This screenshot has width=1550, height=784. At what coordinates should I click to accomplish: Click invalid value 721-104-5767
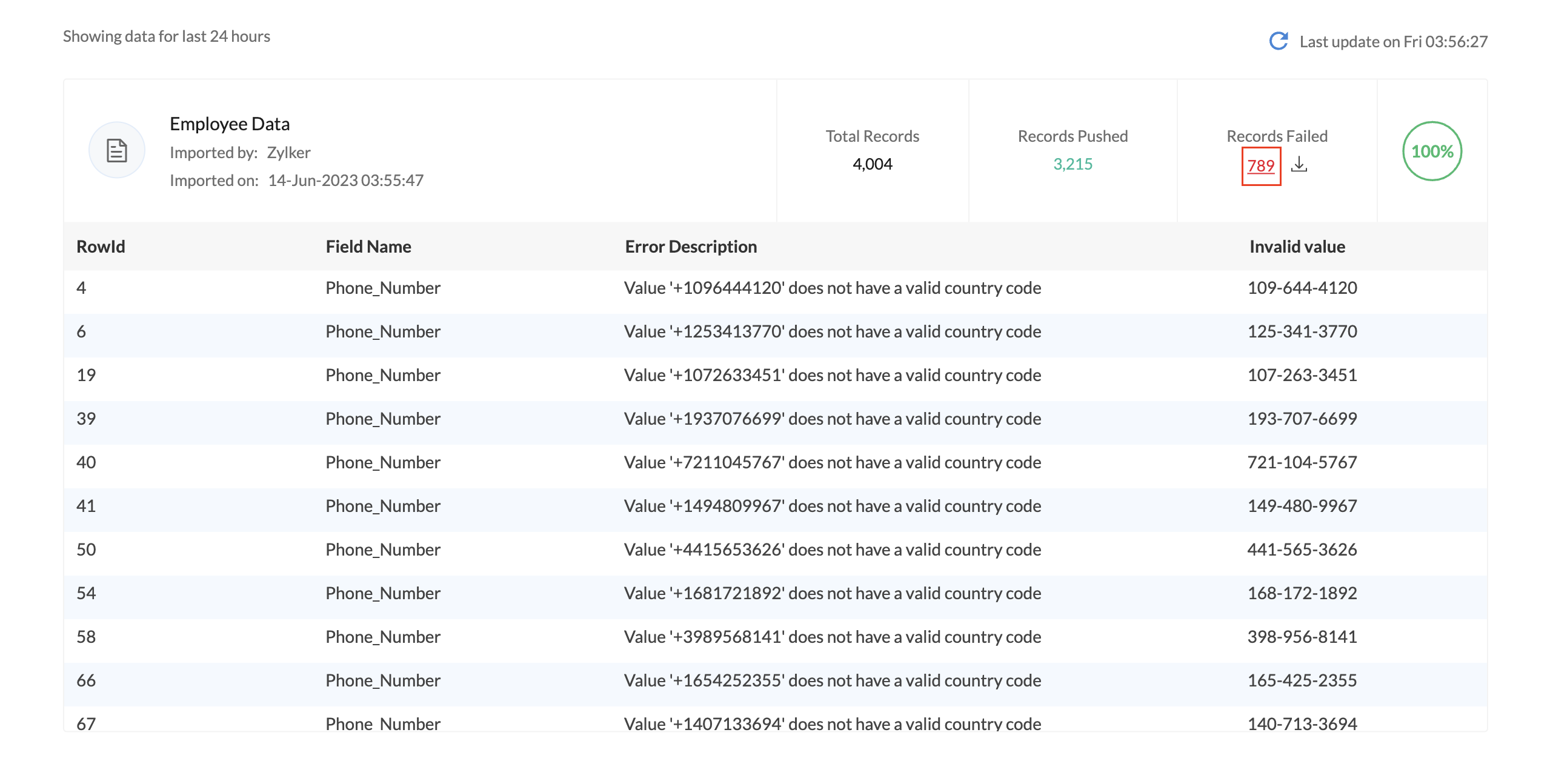(x=1302, y=462)
